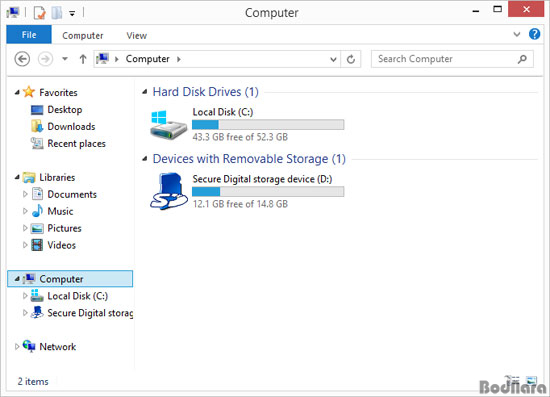Select Secure Digital storage in navigation pane
The image size is (550, 397).
(90, 313)
